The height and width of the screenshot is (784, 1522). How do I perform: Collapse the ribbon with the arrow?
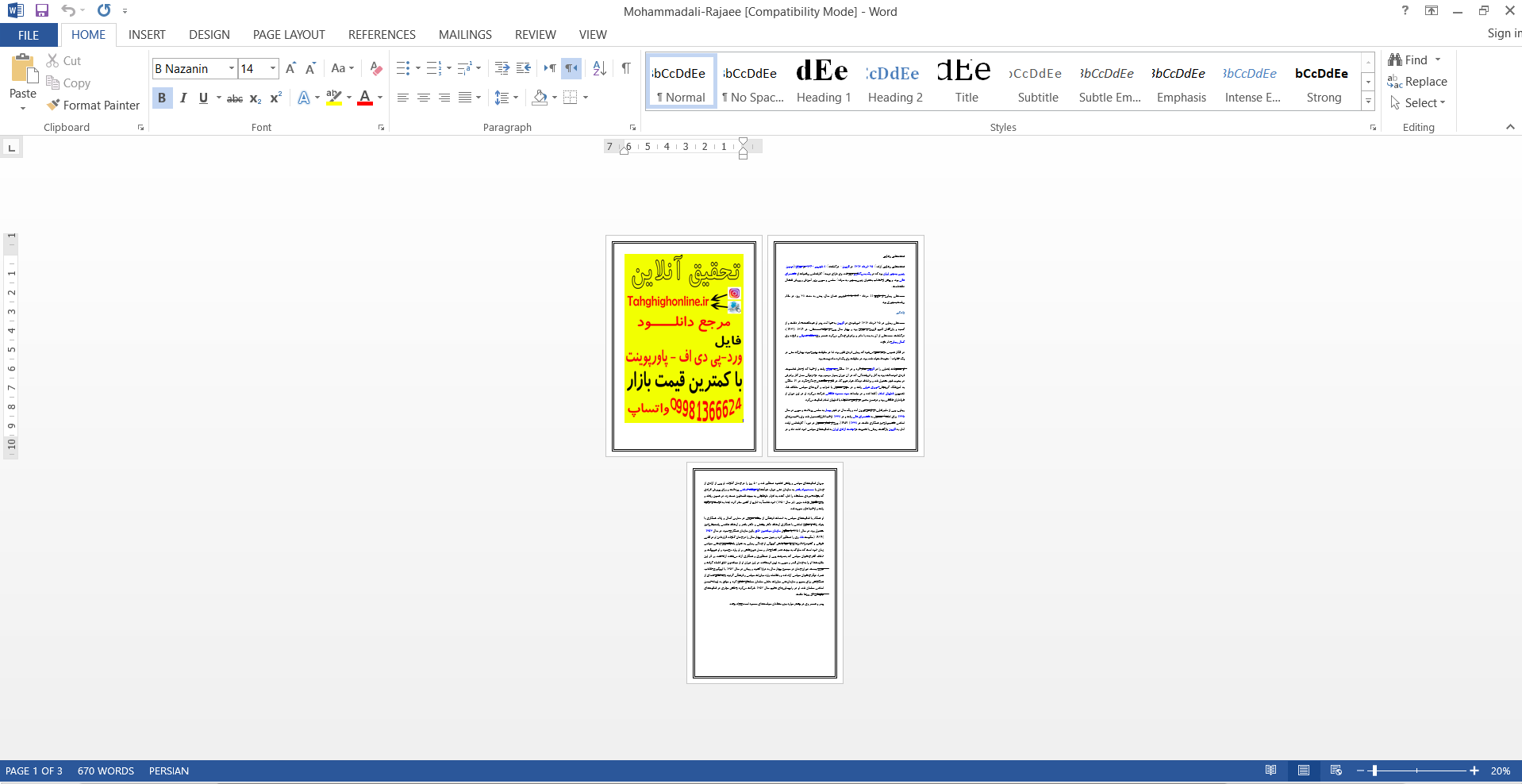(1510, 127)
